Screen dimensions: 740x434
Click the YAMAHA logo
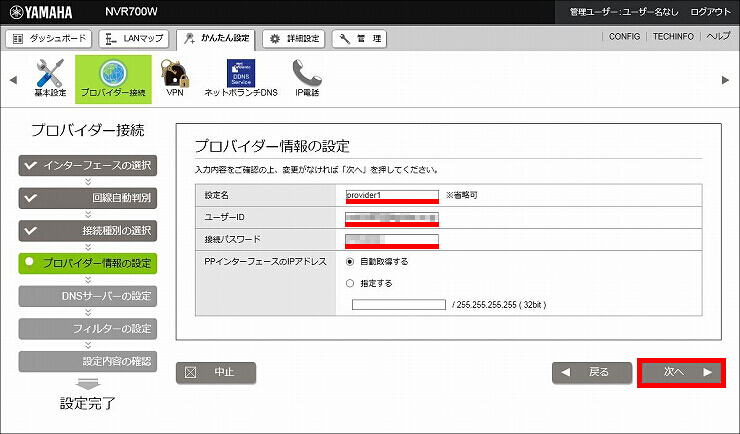click(x=41, y=12)
